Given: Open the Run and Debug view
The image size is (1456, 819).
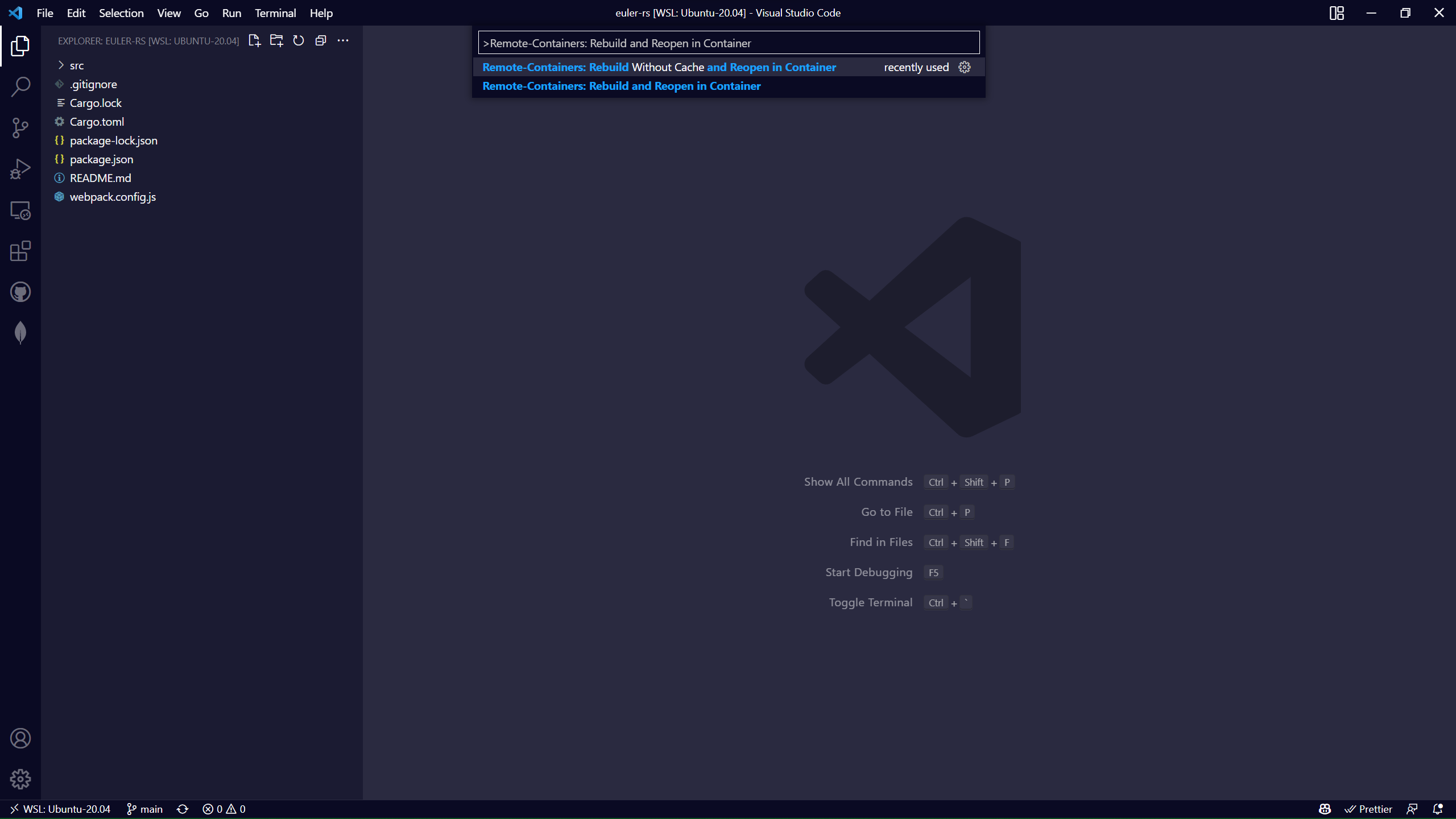Looking at the screenshot, I should point(20,169).
